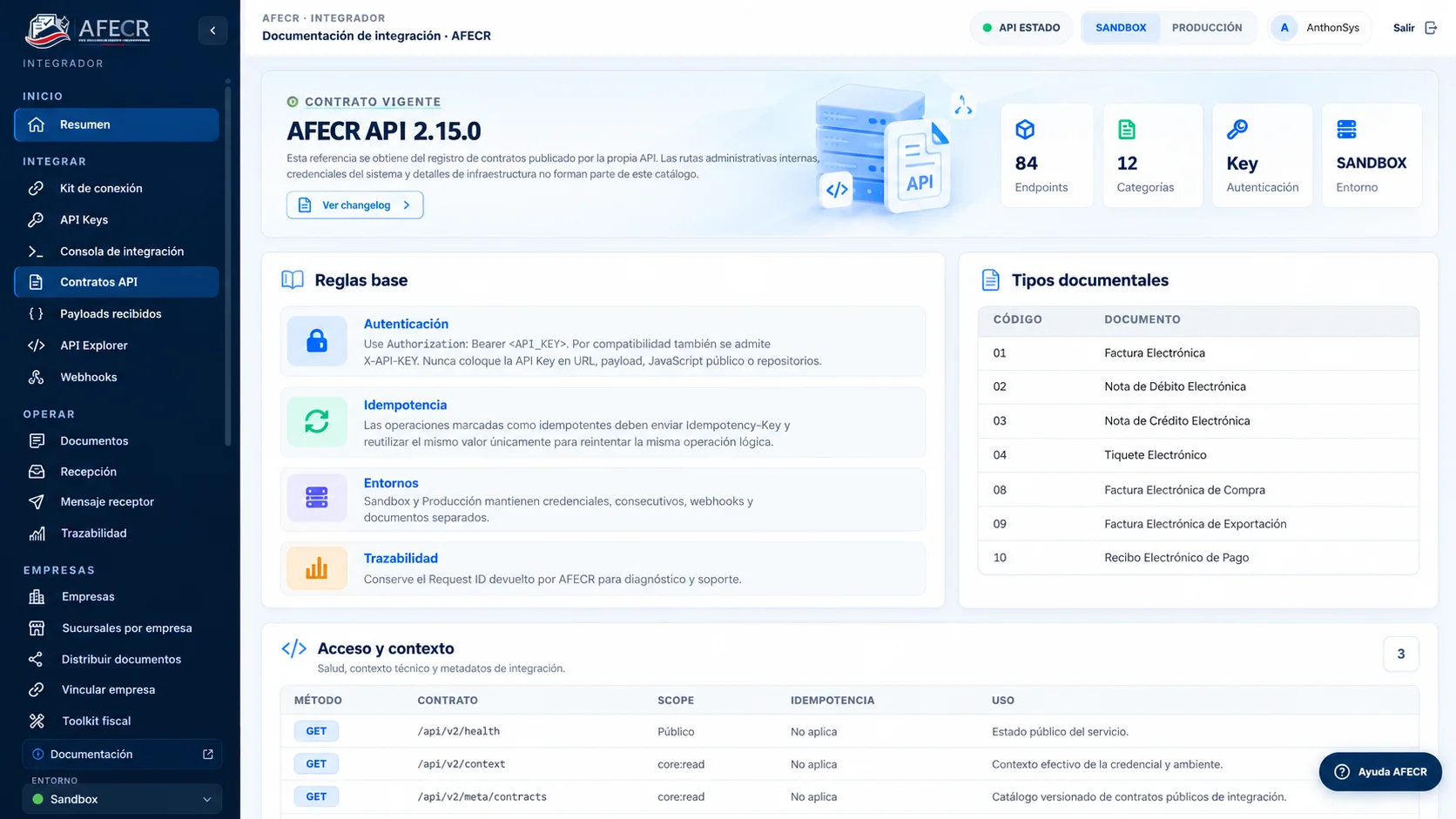1456x819 pixels.
Task: Click the Vincular empresa link icon
Action: pos(37,690)
